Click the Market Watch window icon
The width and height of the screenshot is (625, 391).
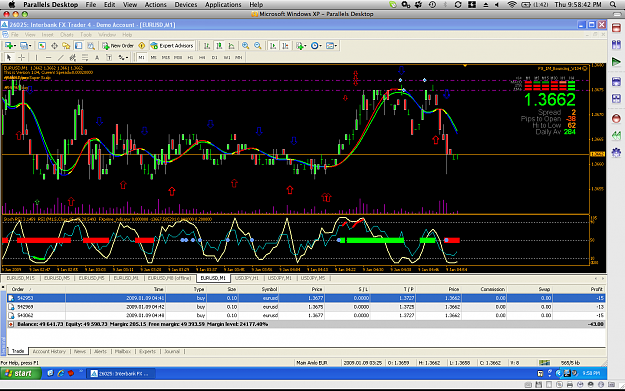[42, 46]
